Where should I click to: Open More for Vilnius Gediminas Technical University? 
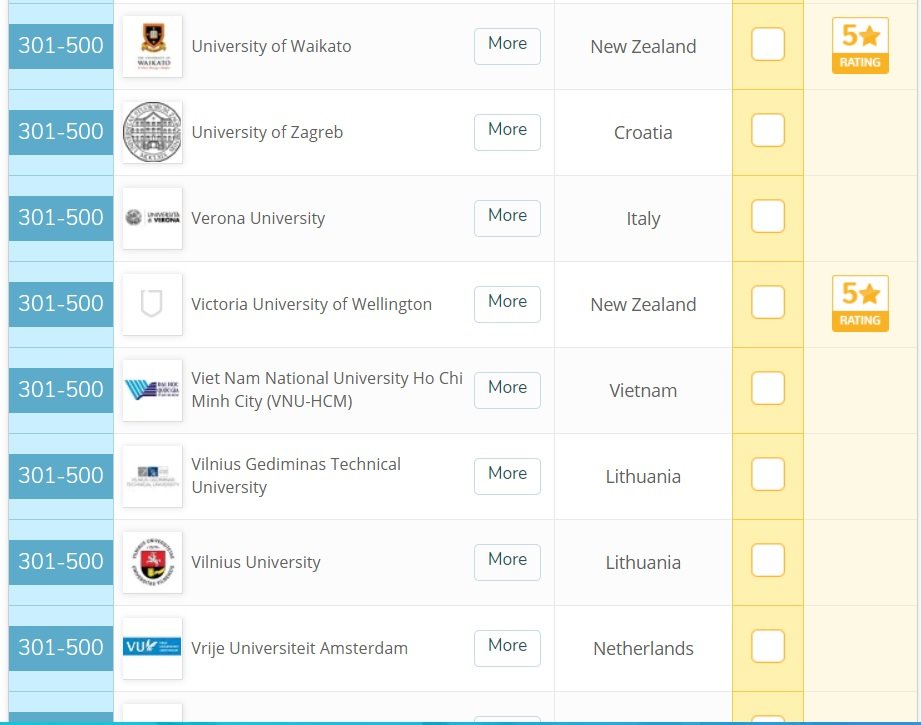click(x=507, y=474)
